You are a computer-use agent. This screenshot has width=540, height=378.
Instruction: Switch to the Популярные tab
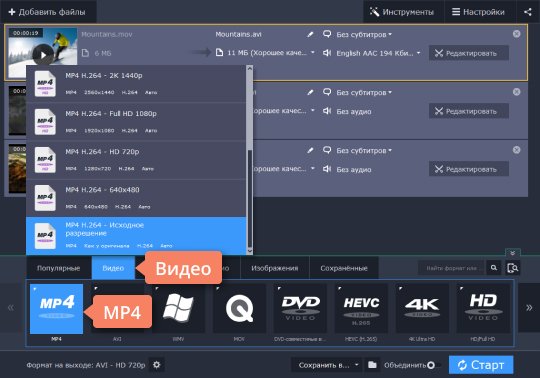click(59, 268)
